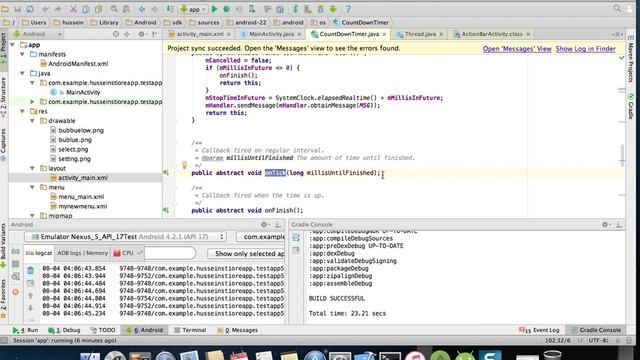640x360 pixels.
Task: Click Scroll from Source target icon
Action: (x=116, y=34)
